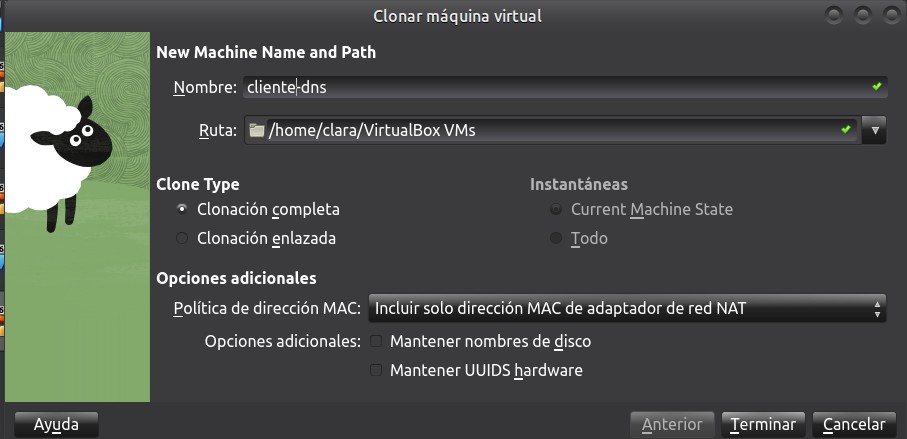This screenshot has width=907, height=439.
Task: Click the folder icon in Ruta field
Action: (x=256, y=130)
